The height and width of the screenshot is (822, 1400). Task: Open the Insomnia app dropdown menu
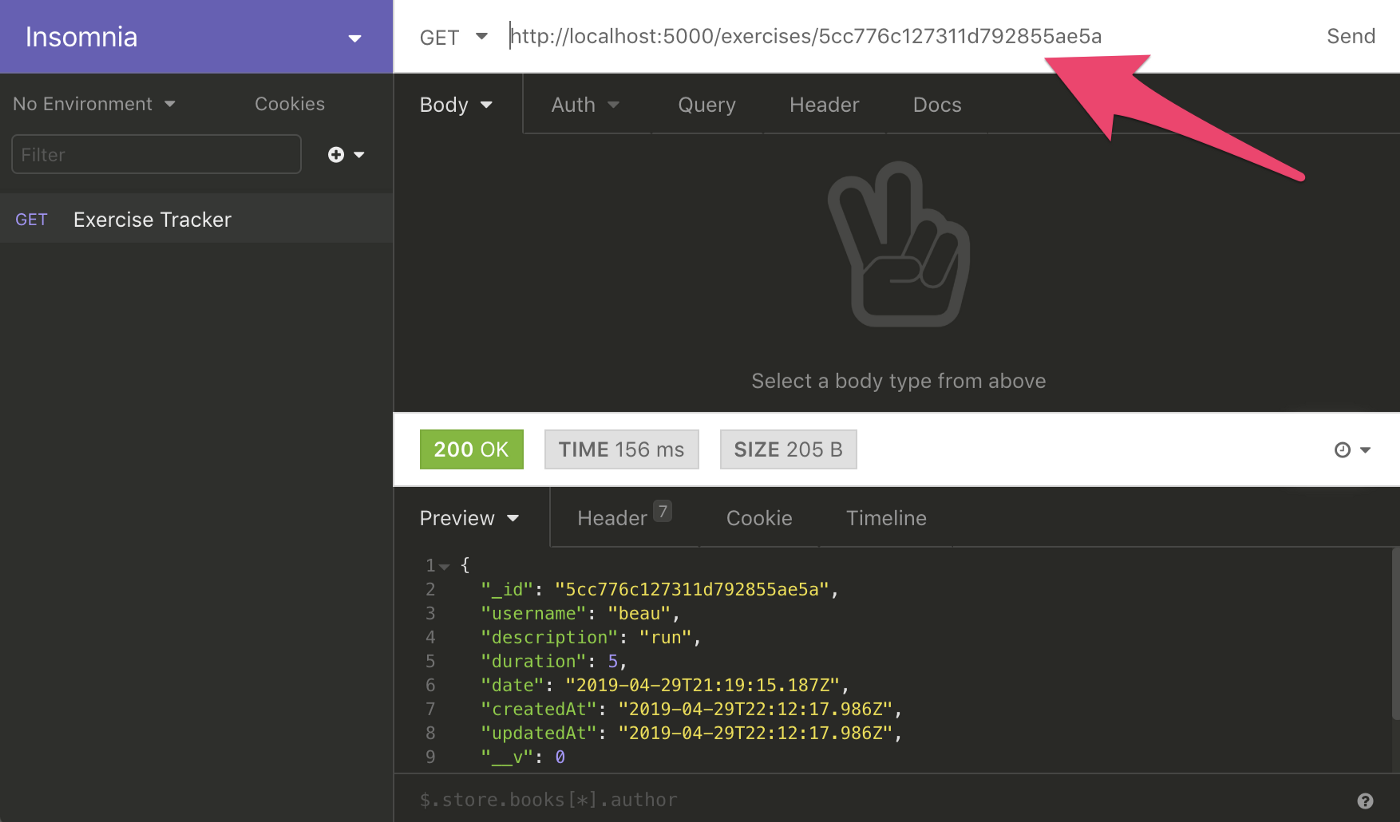[x=354, y=38]
